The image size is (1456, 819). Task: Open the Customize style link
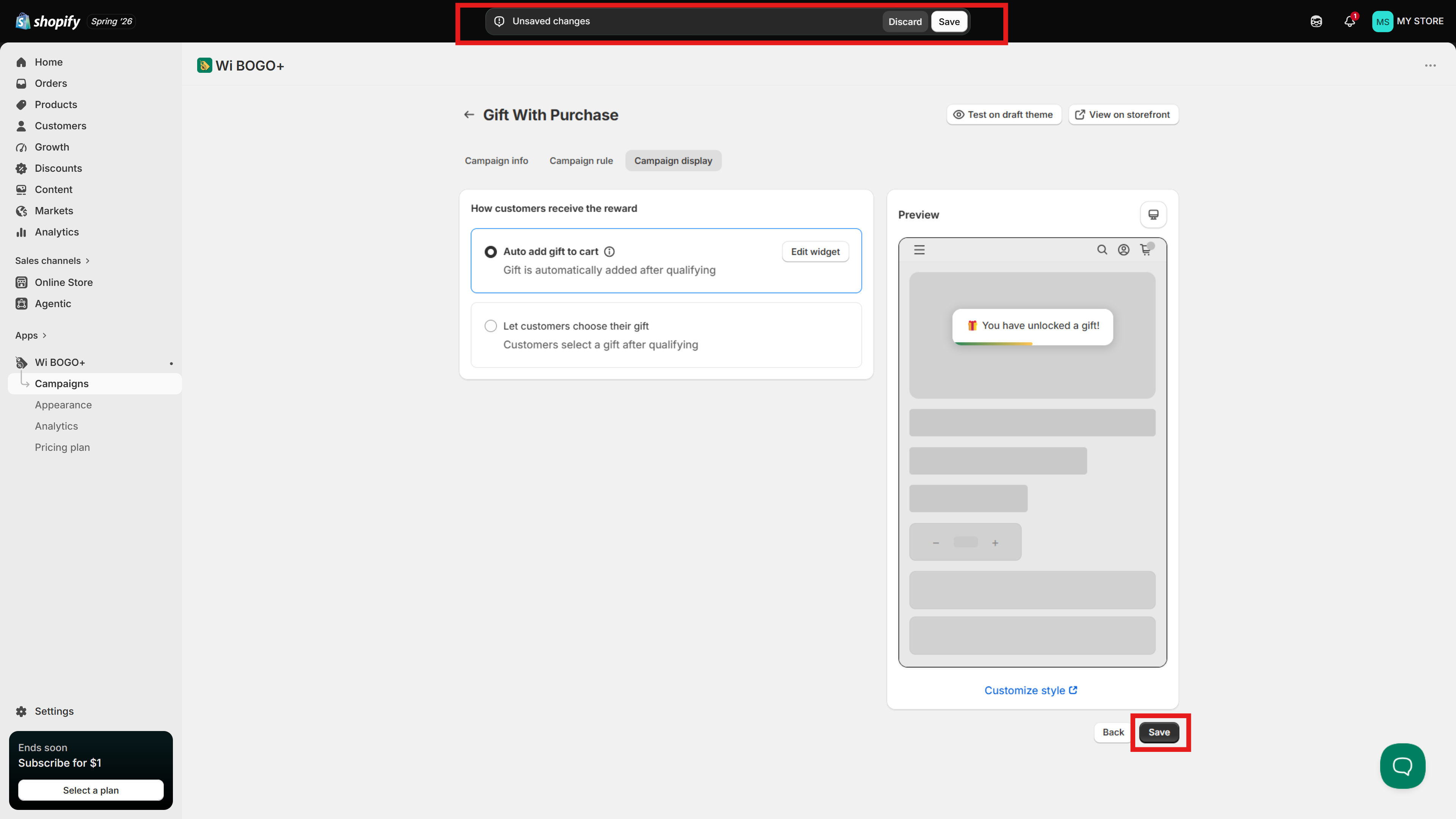point(1031,690)
